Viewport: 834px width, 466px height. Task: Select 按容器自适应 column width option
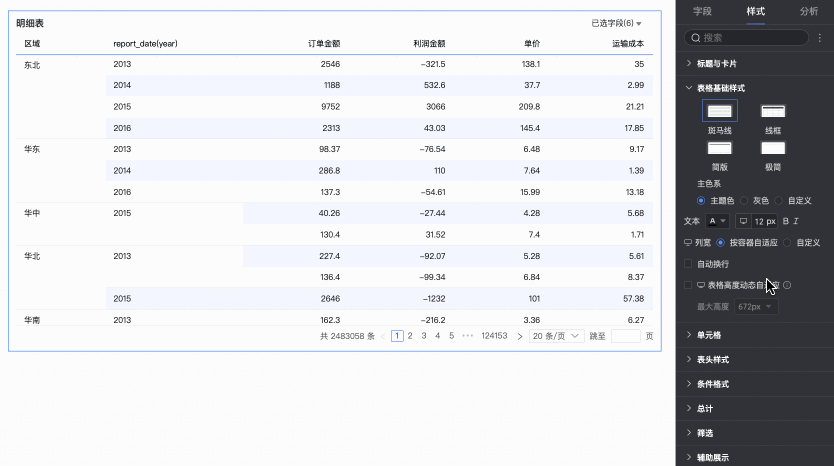tap(720, 243)
